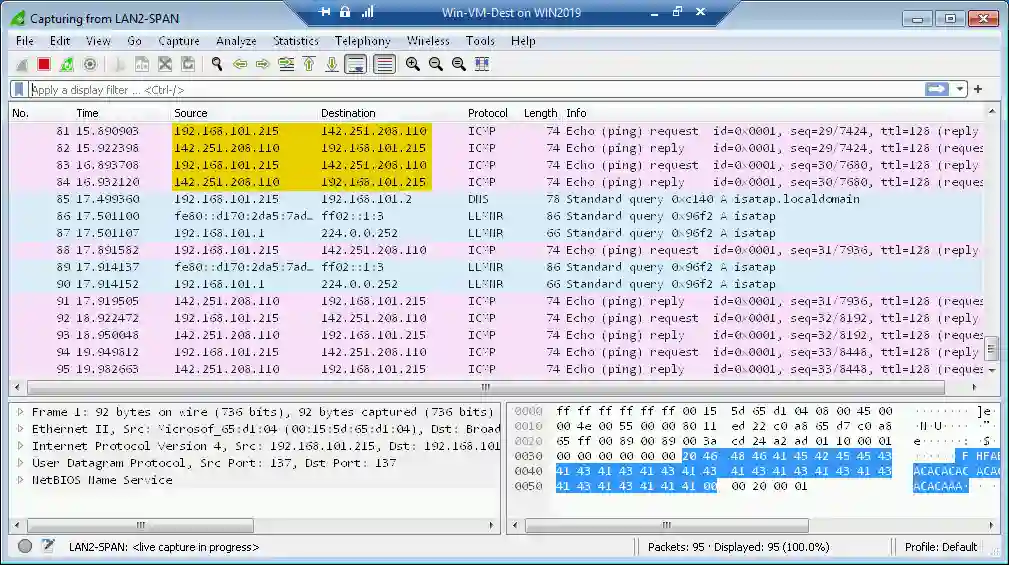Reload this capture file icon

click(188, 64)
